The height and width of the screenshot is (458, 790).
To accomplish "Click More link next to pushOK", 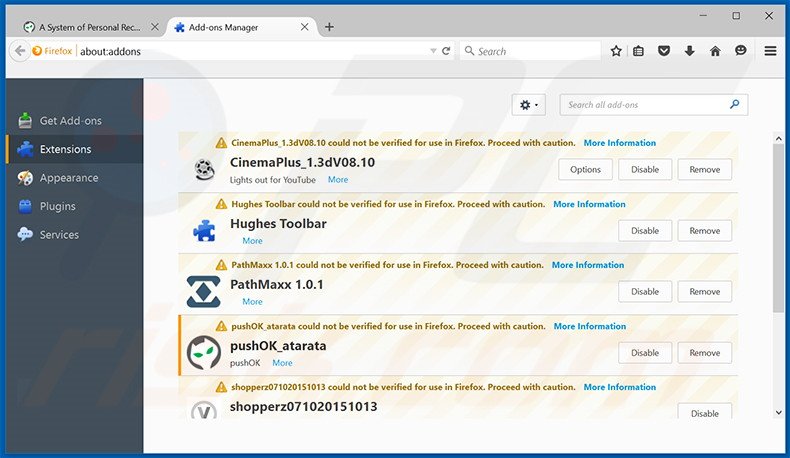I will click(x=282, y=363).
